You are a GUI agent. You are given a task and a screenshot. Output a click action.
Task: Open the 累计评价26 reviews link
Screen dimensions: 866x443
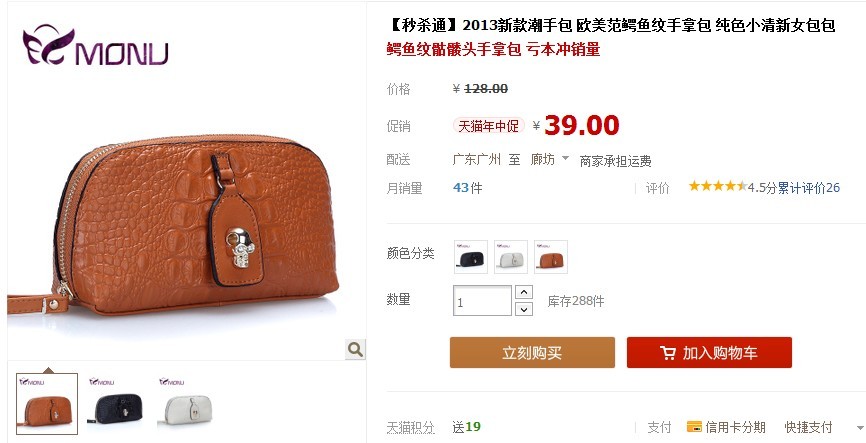pos(809,188)
